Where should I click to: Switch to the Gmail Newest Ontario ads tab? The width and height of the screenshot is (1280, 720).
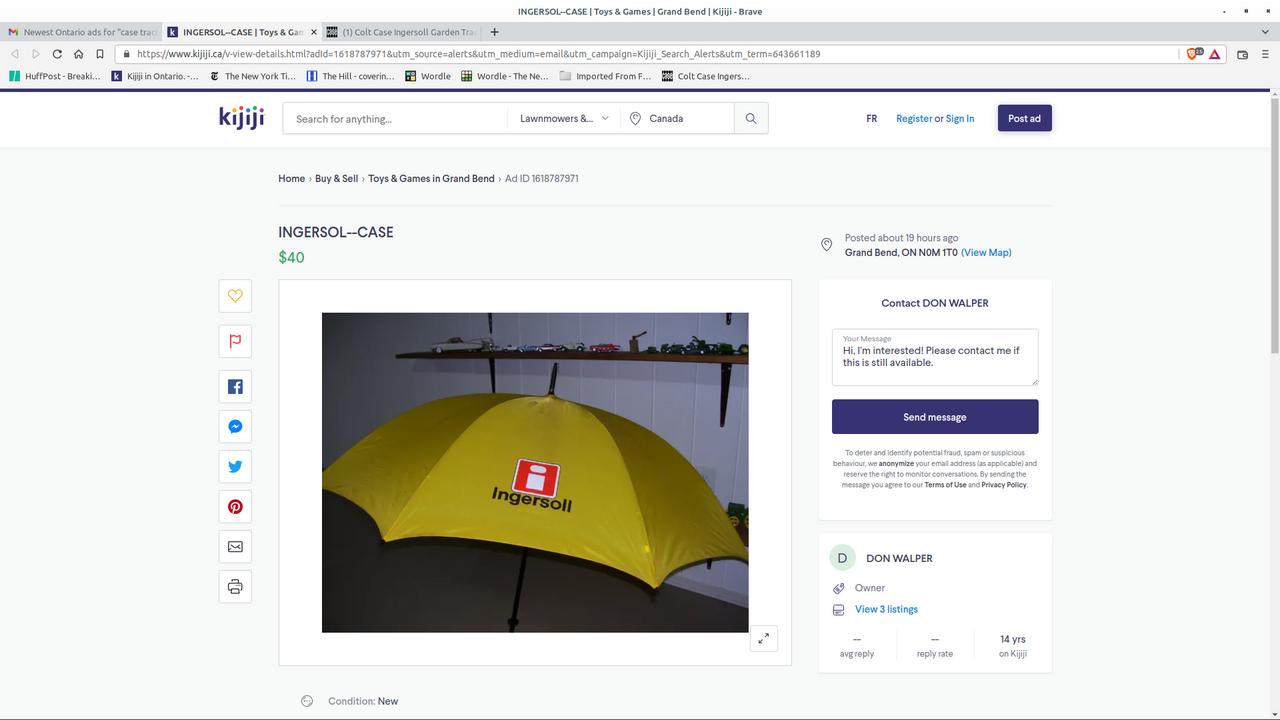tap(83, 32)
